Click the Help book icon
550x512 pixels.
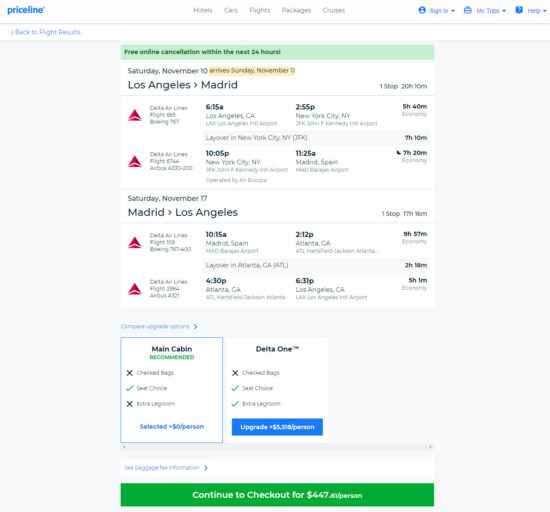click(x=519, y=10)
